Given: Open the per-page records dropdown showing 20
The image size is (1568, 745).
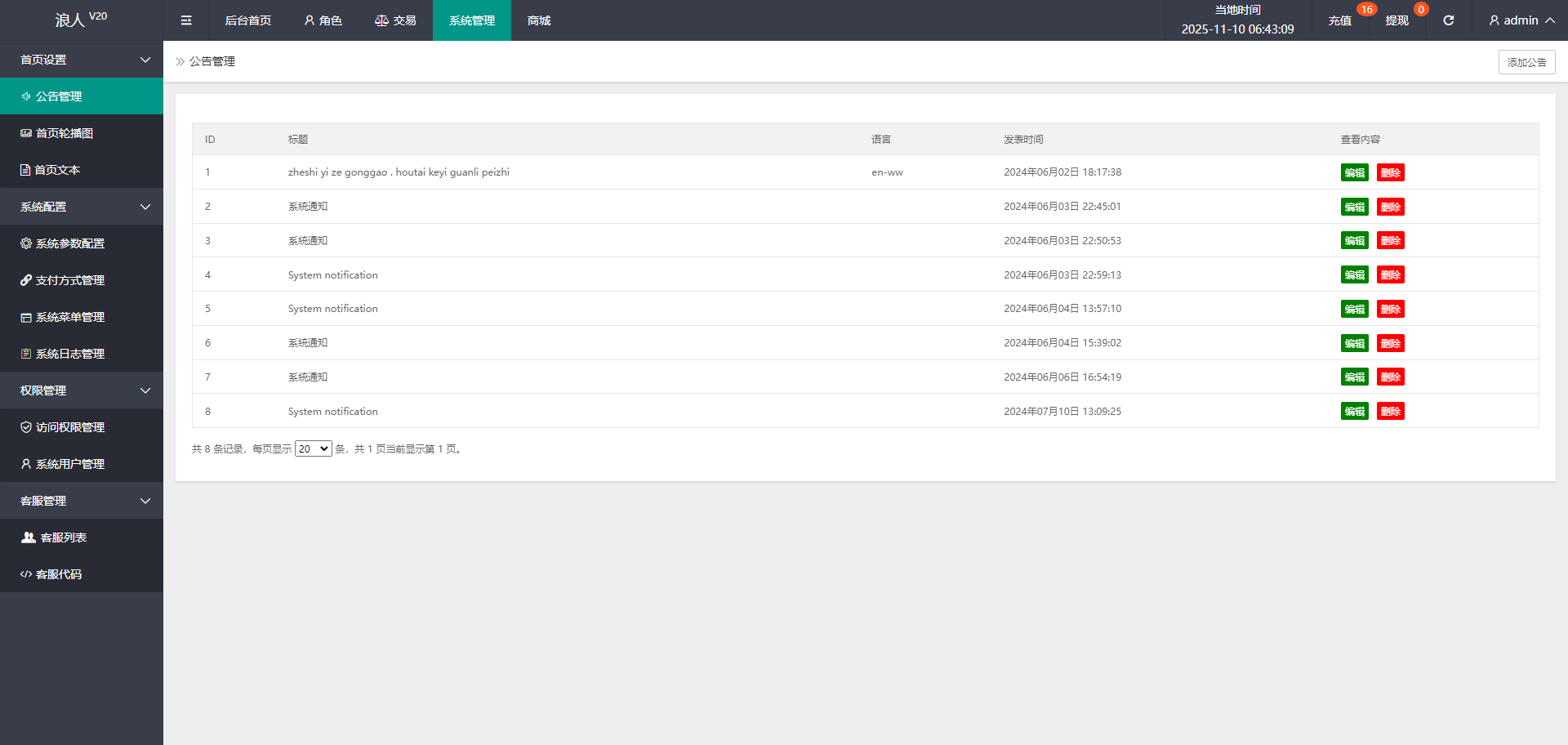Looking at the screenshot, I should point(313,448).
